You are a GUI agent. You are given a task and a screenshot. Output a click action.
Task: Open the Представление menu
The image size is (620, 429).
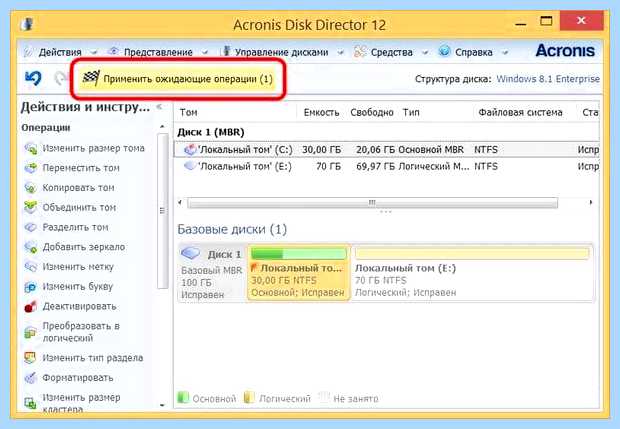[x=158, y=52]
